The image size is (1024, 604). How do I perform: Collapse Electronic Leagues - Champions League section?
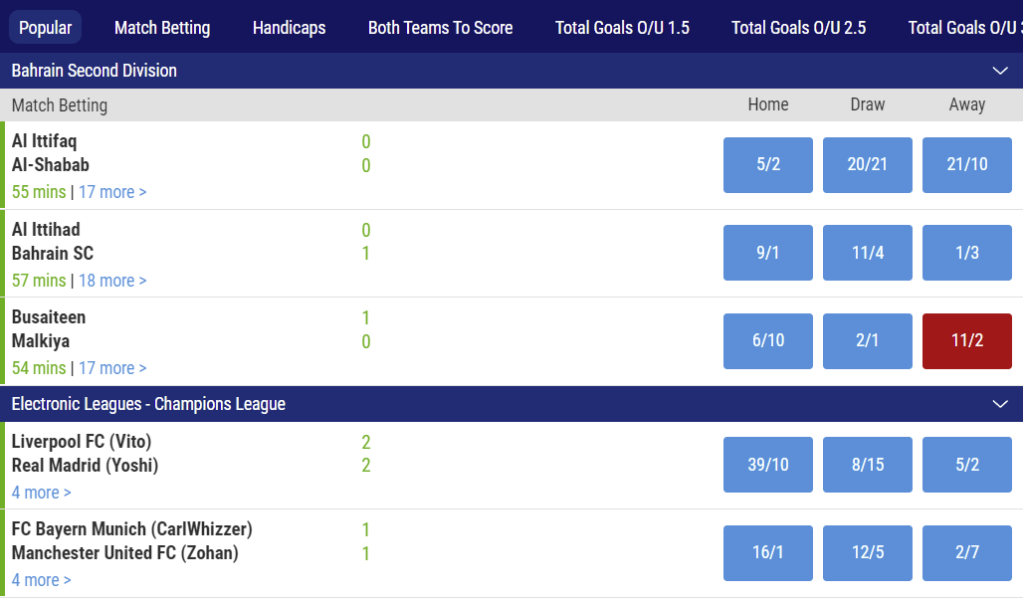point(999,404)
